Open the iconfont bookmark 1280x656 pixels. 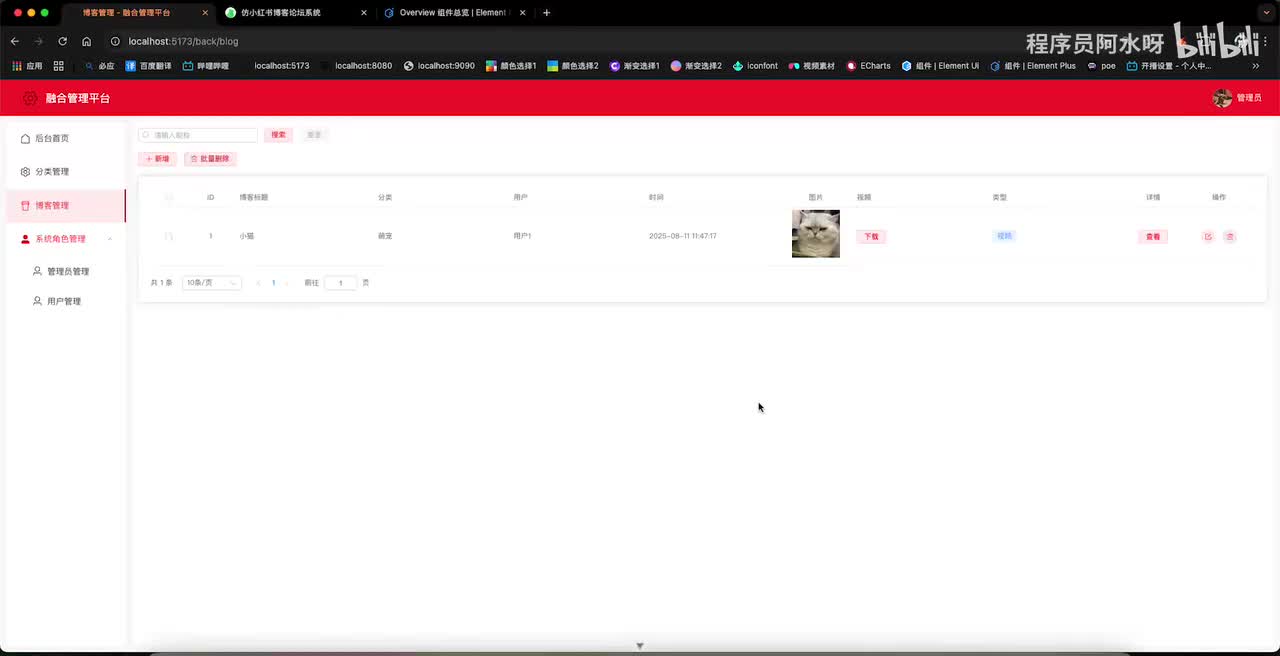pyautogui.click(x=755, y=66)
